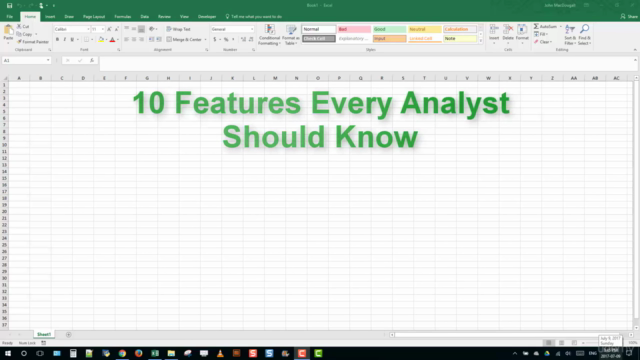
Task: Open the Merge & Center dropdown arrow
Action: pyautogui.click(x=205, y=40)
